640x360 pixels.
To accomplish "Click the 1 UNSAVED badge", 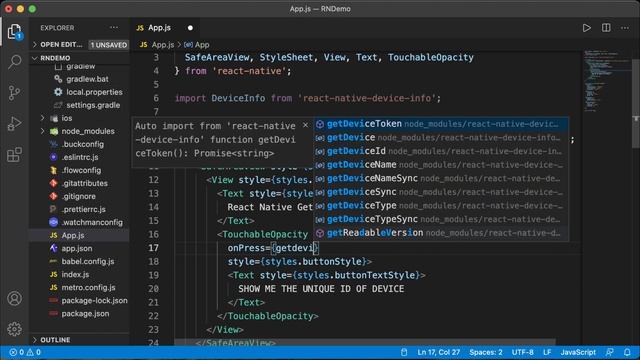I will [x=109, y=45].
